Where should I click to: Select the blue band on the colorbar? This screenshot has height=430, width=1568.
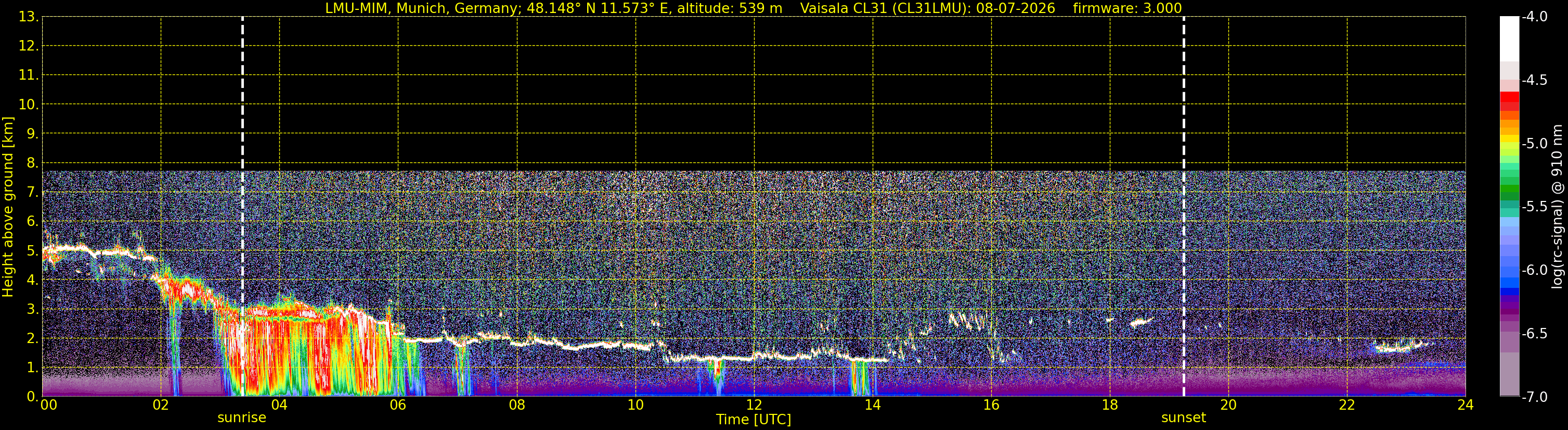coord(1509,283)
